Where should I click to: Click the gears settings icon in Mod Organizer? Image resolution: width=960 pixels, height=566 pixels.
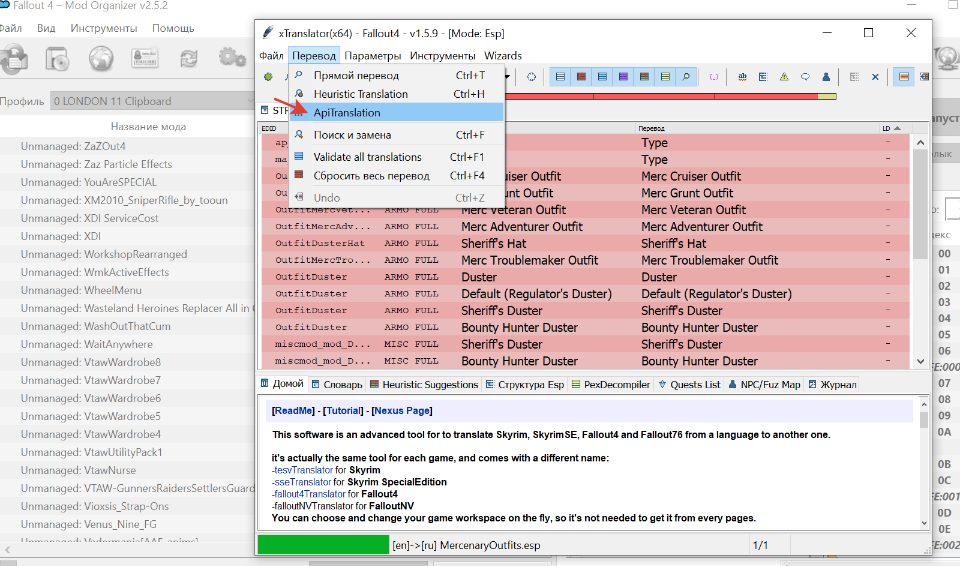point(232,59)
